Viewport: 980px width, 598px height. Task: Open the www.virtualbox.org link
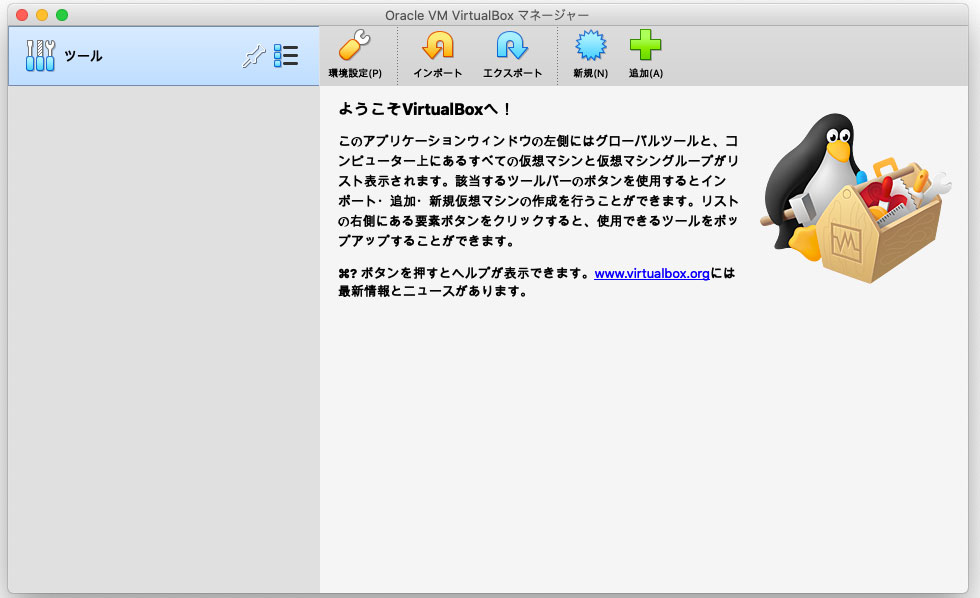[x=652, y=273]
